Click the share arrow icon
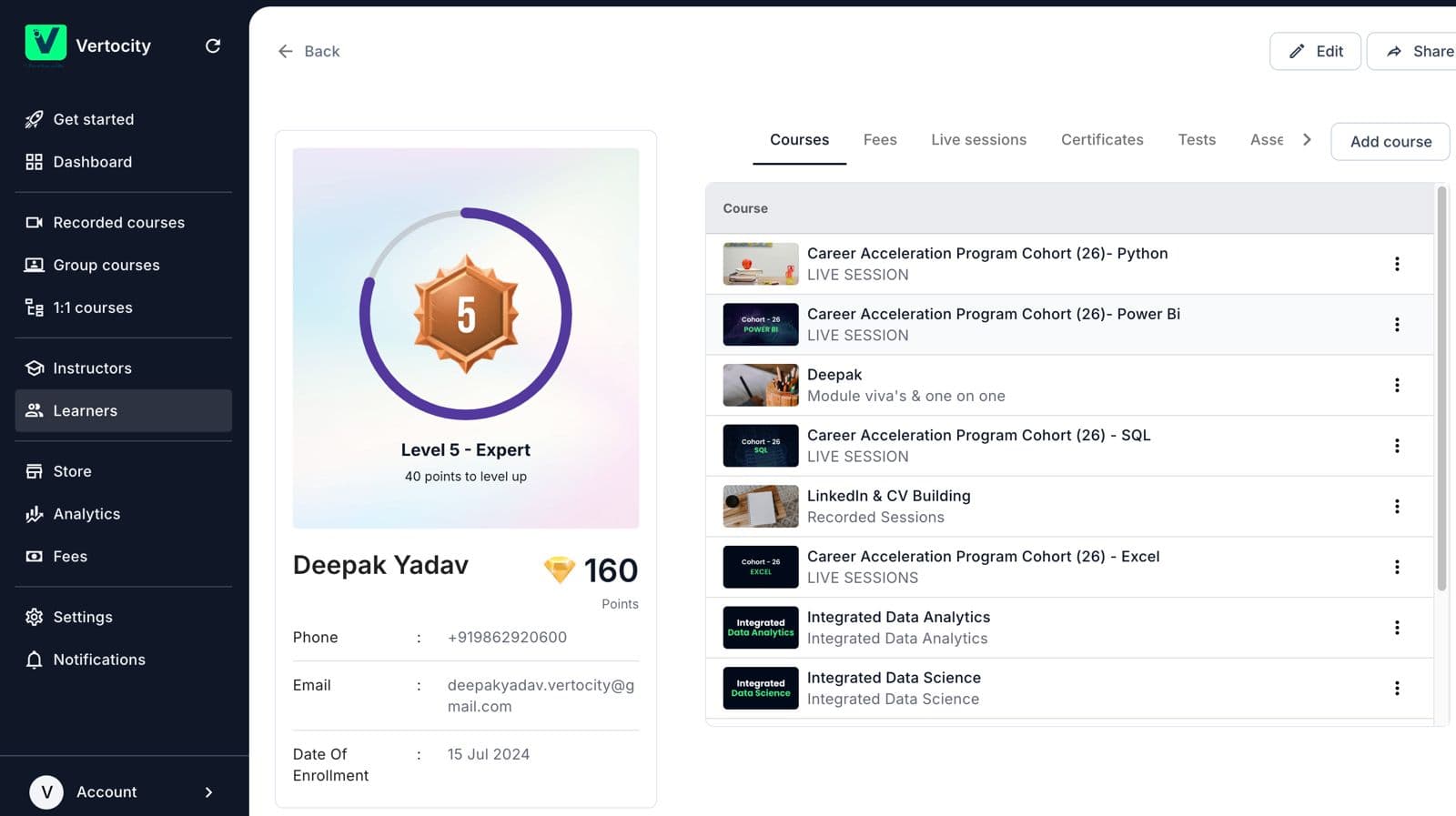Image resolution: width=1456 pixels, height=816 pixels. coord(1394,51)
